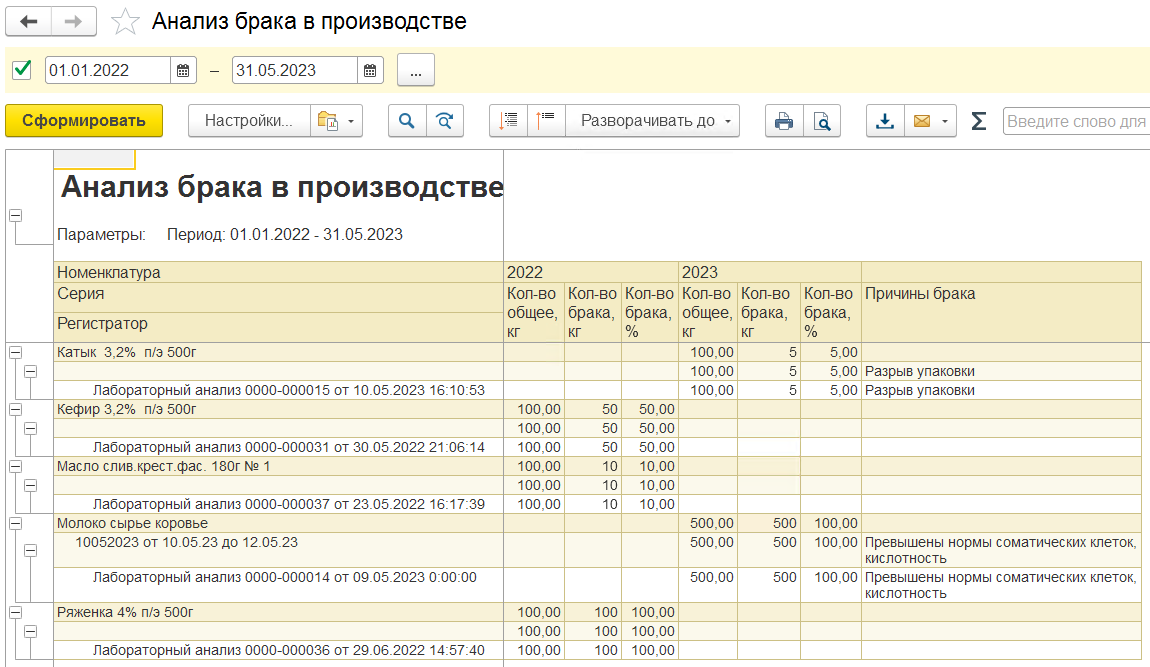Screen dimensions: 1150x667
Task: Open dropdown arrow next to report variants
Action: click(x=351, y=121)
